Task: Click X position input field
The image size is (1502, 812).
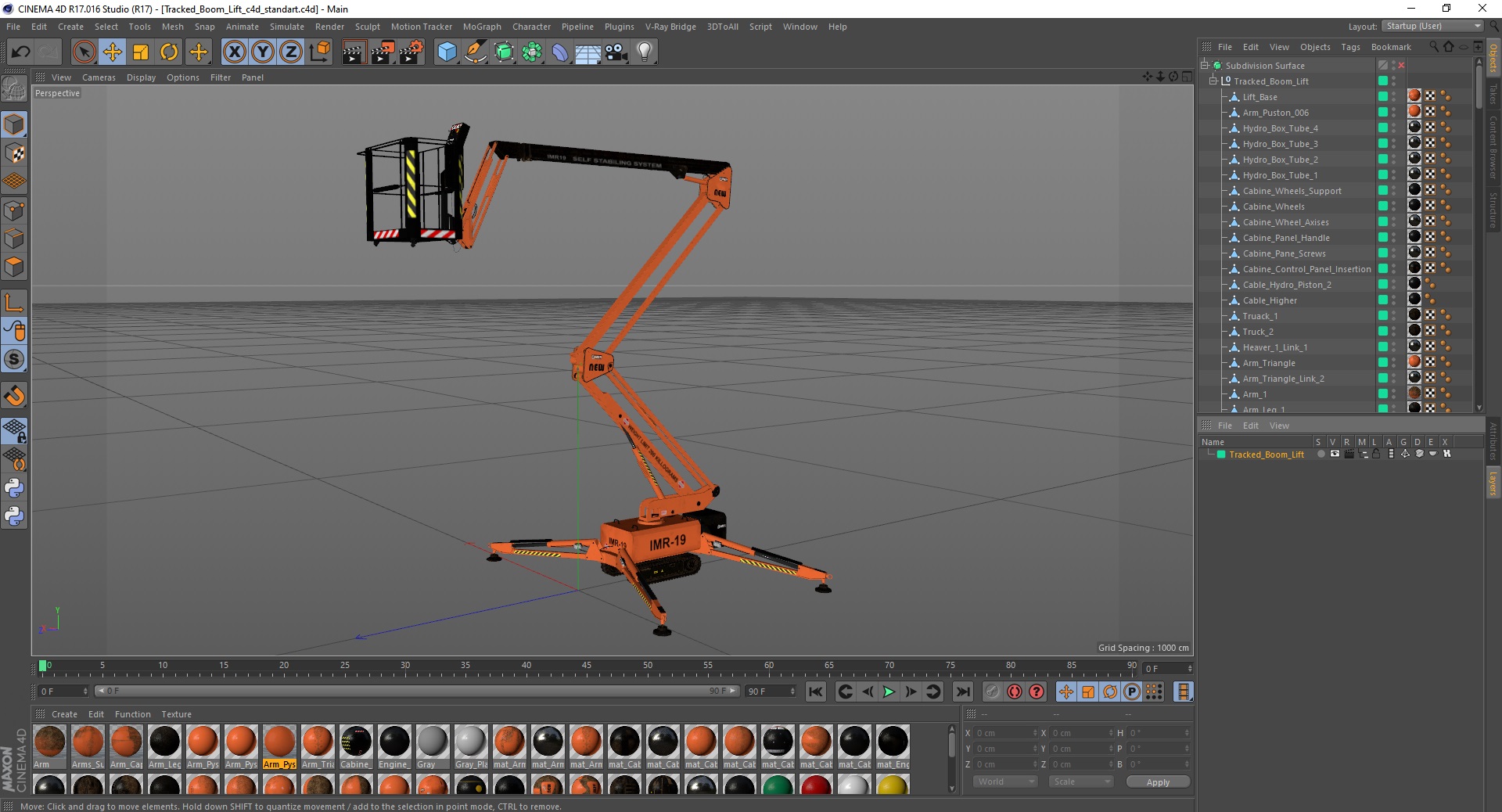Action: [1004, 733]
